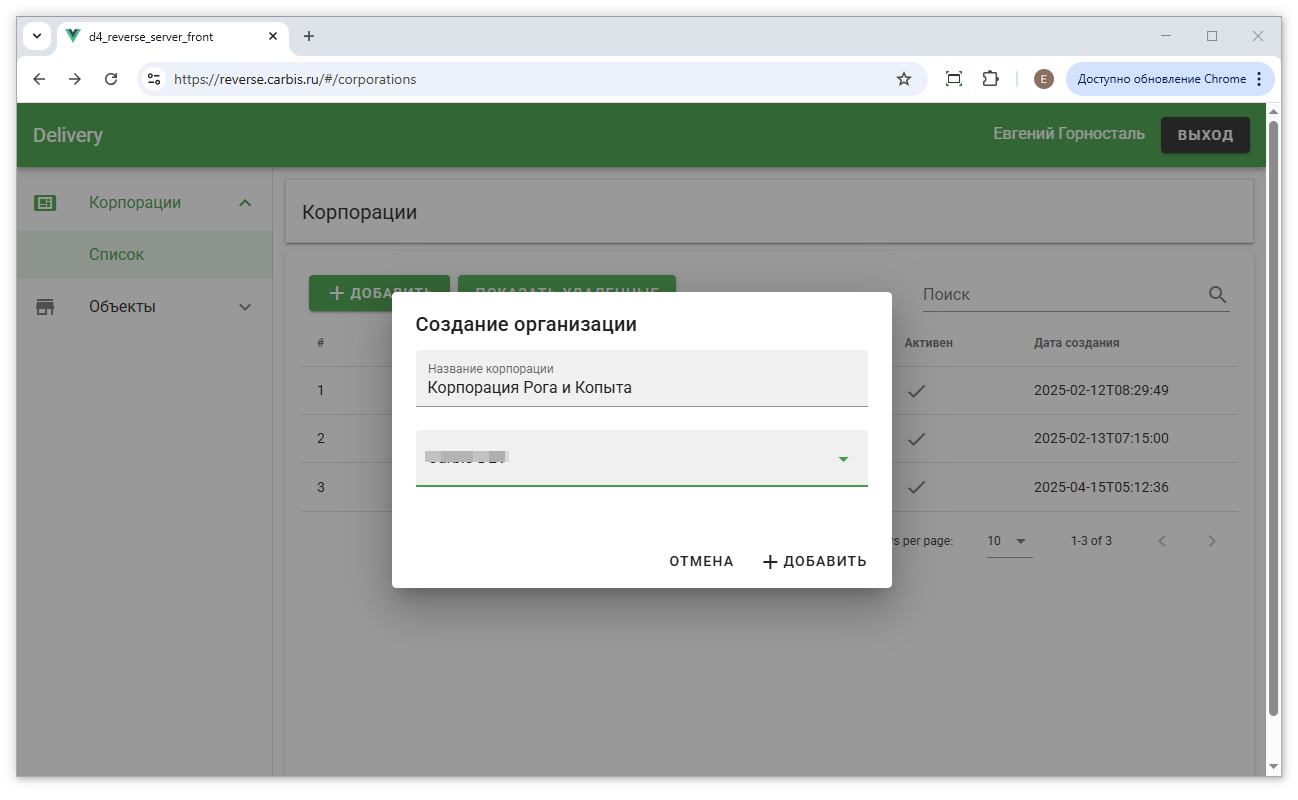Click site information icon in address bar

tap(153, 79)
